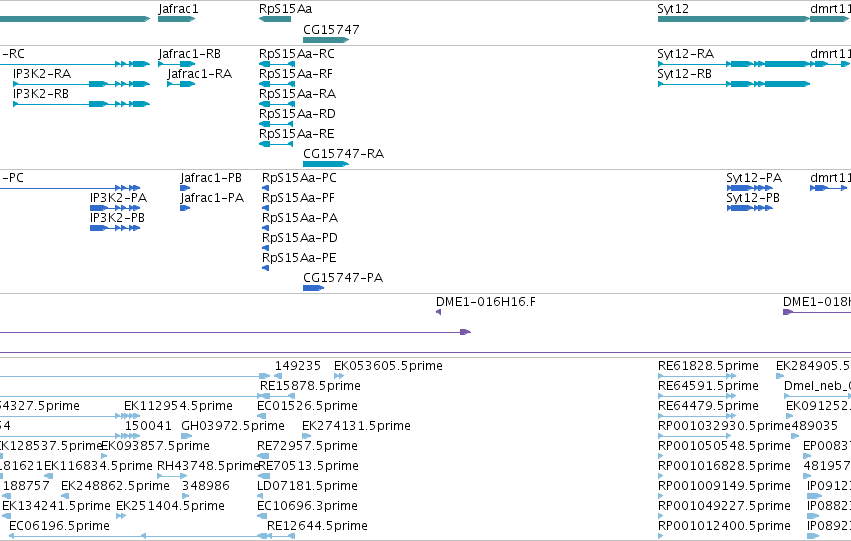Click the RpS15Aa-RD transcript label
Image resolution: width=851 pixels, height=541 pixels.
pyautogui.click(x=297, y=114)
